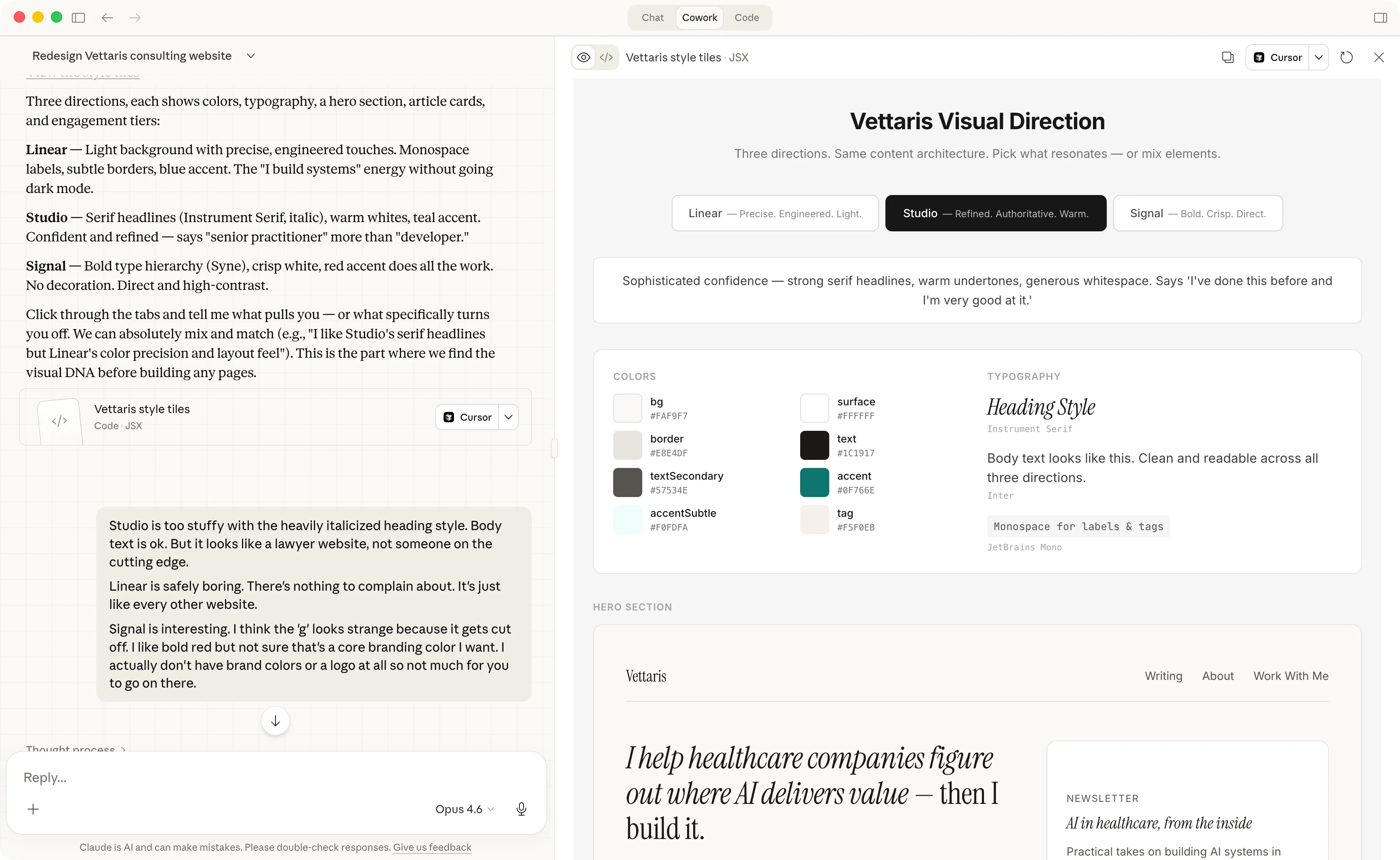Close the Vettaris style tiles panel
1400x860 pixels.
[x=1379, y=57]
